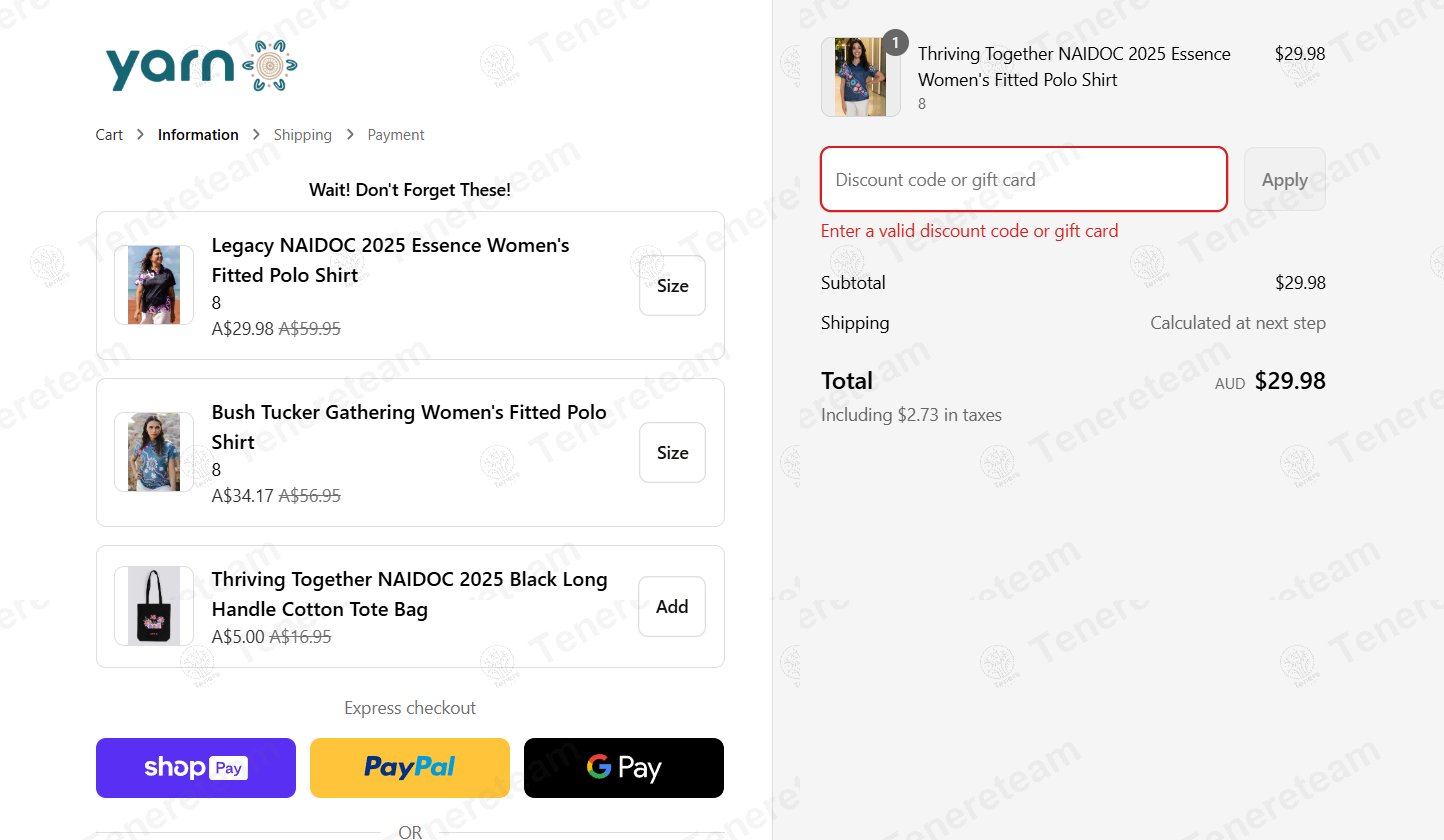This screenshot has width=1444, height=840.
Task: Go back to Cart breadcrumb
Action: pos(109,135)
